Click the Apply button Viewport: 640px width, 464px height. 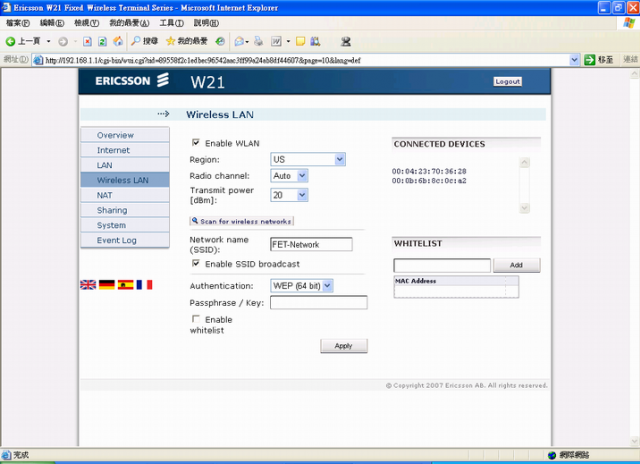344,346
